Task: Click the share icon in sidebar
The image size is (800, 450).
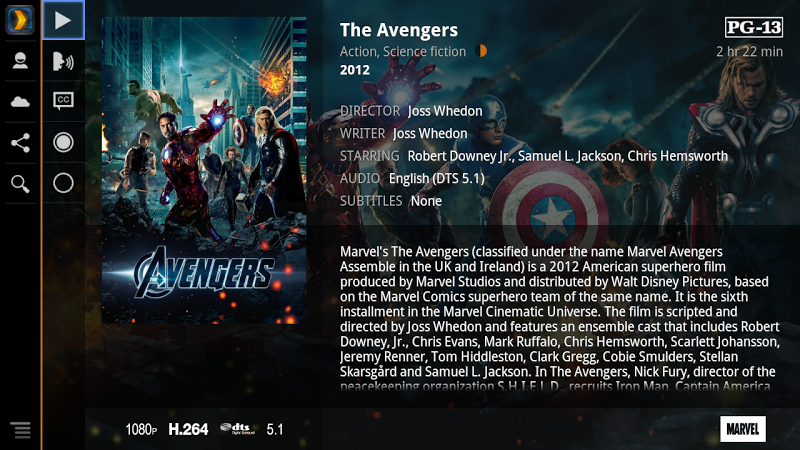Action: 20,143
